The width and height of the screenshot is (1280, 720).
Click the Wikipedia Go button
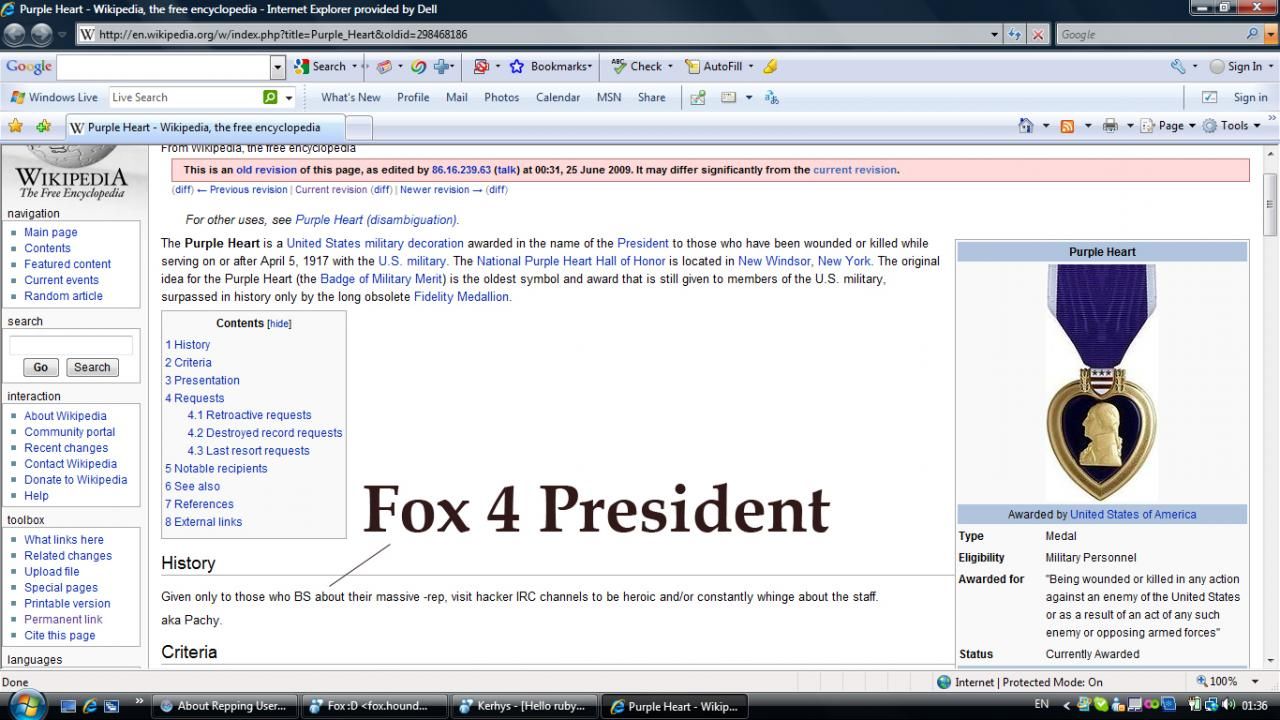pos(41,367)
